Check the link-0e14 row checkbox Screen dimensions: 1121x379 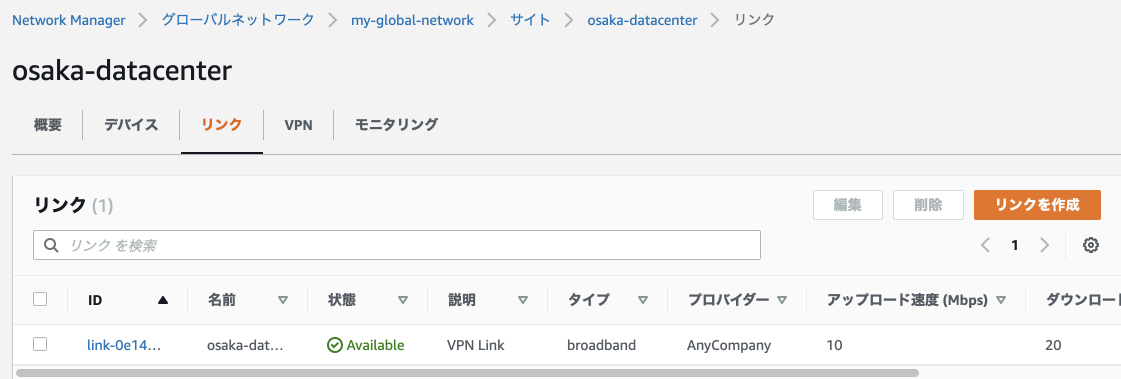[x=40, y=345]
